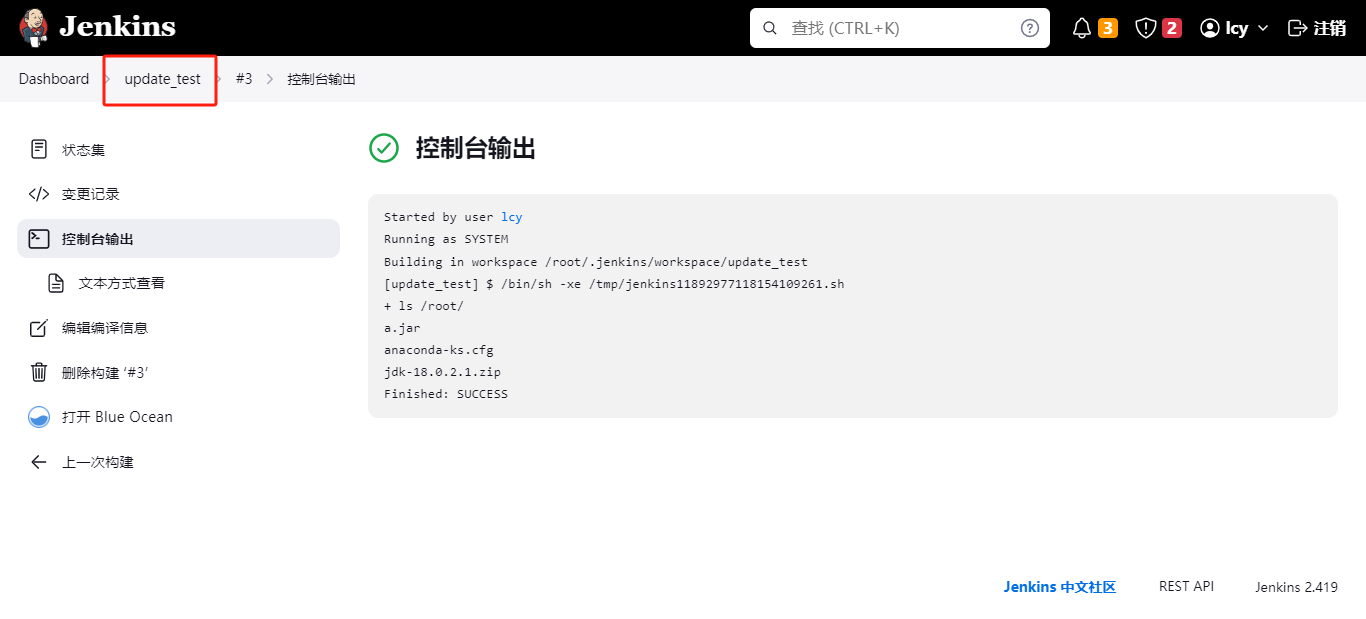Click the 控制台输出 terminal icon
1366x619 pixels.
tap(39, 238)
